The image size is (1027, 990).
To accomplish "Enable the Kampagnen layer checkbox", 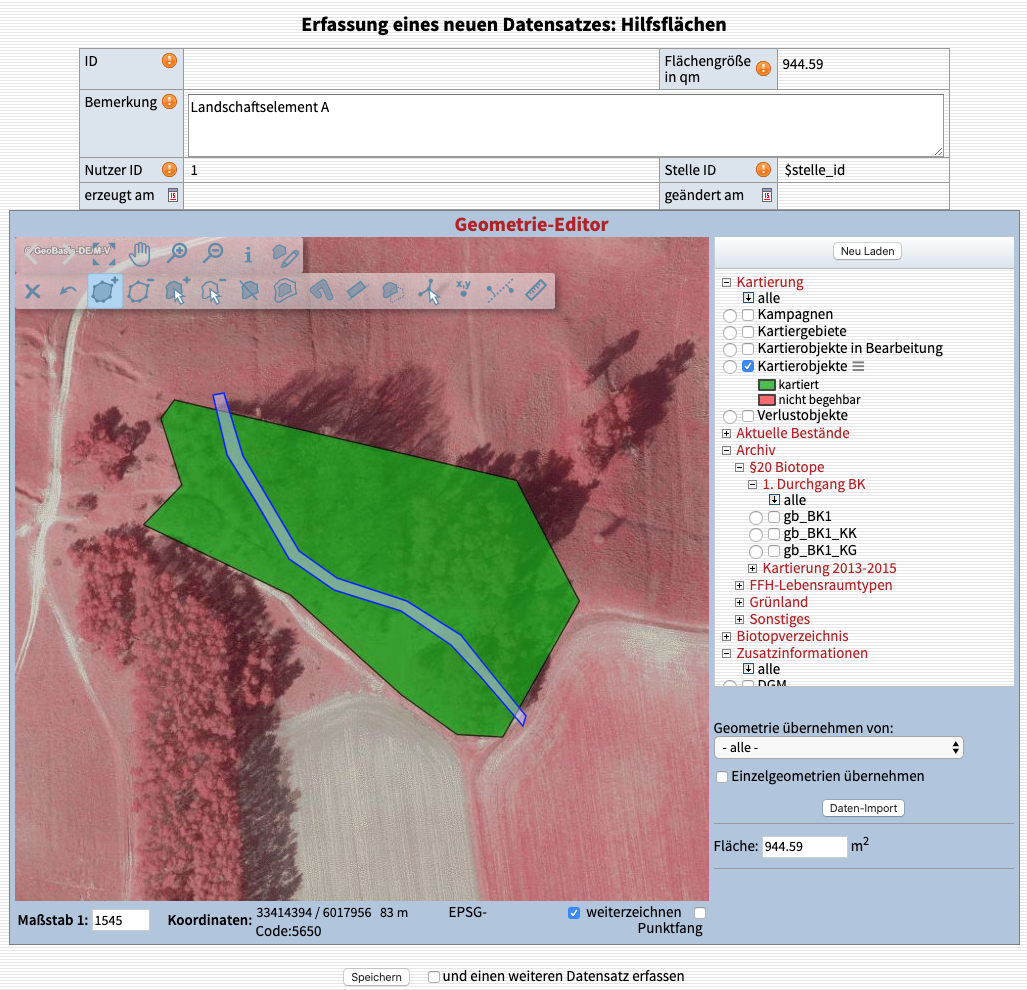I will (x=748, y=315).
